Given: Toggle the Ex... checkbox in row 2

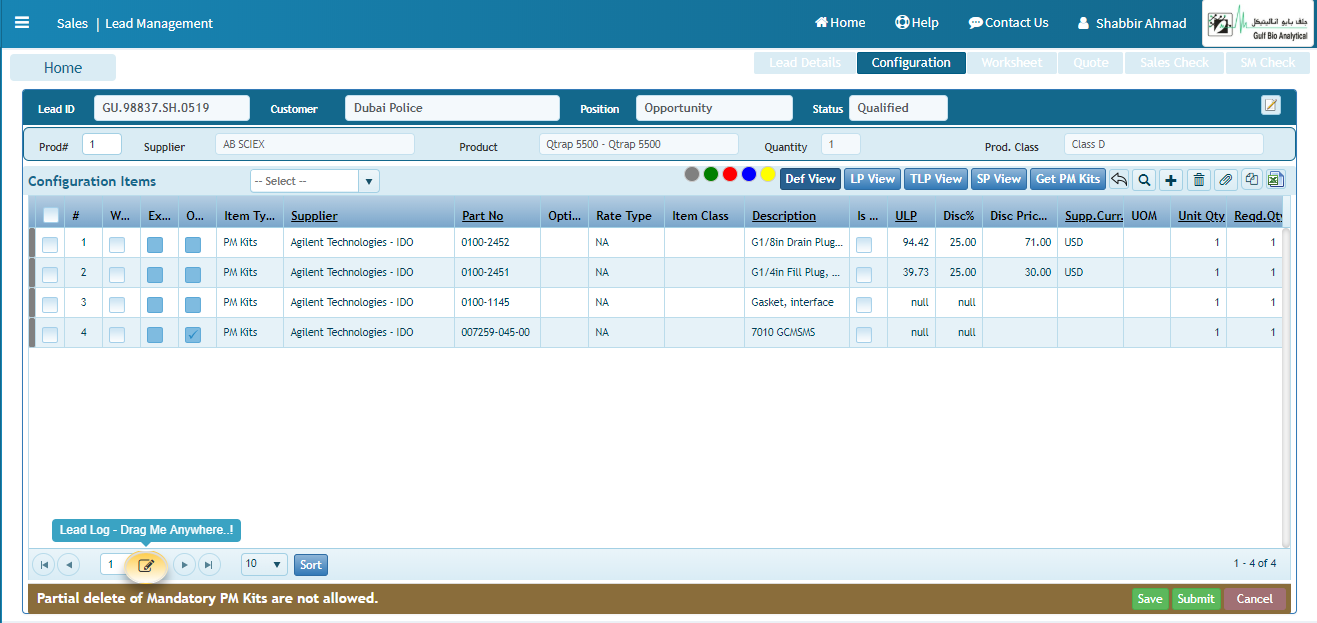Looking at the screenshot, I should tap(155, 274).
